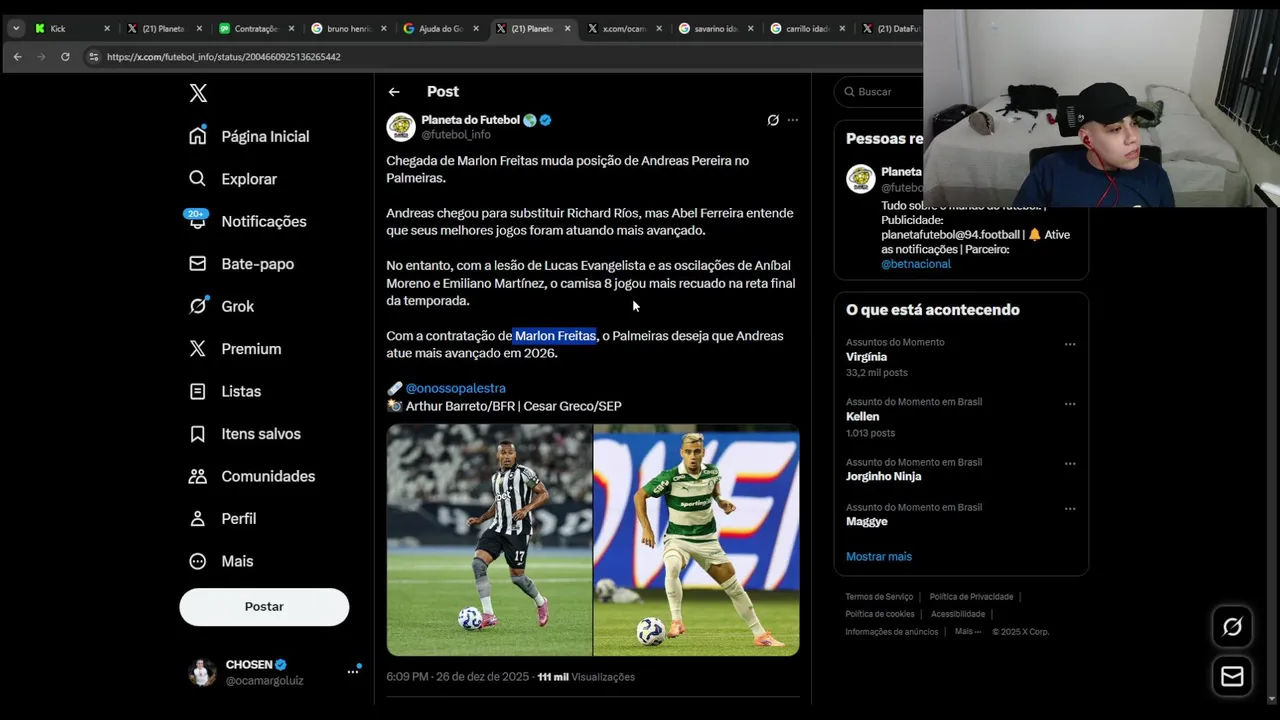
Task: Close the Kick browser tab
Action: click(x=107, y=29)
